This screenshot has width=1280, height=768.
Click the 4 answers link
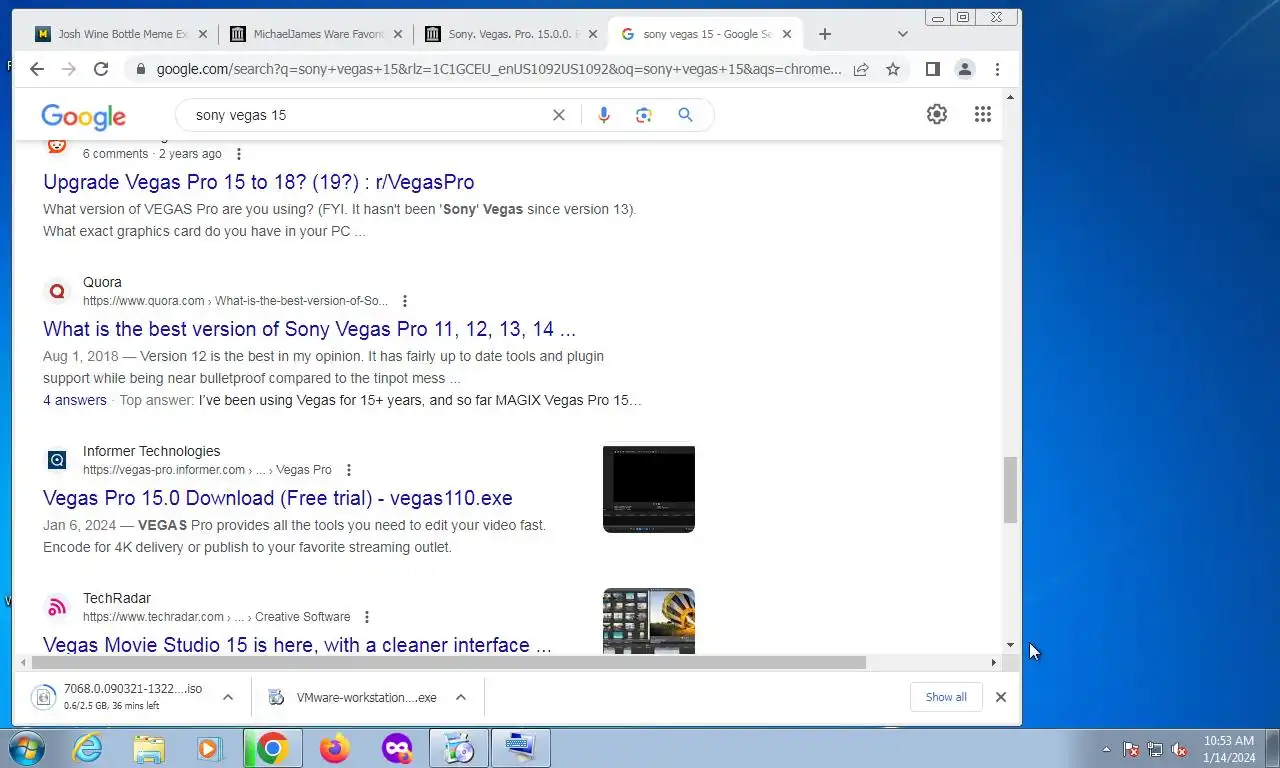pyautogui.click(x=75, y=400)
